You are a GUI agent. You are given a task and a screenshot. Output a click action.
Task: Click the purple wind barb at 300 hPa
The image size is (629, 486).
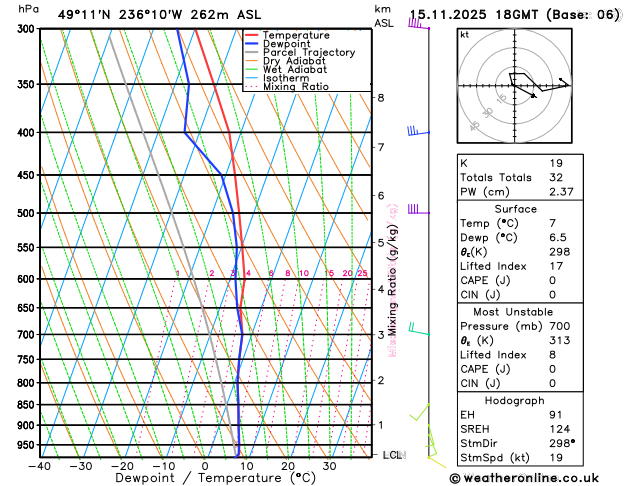click(419, 24)
